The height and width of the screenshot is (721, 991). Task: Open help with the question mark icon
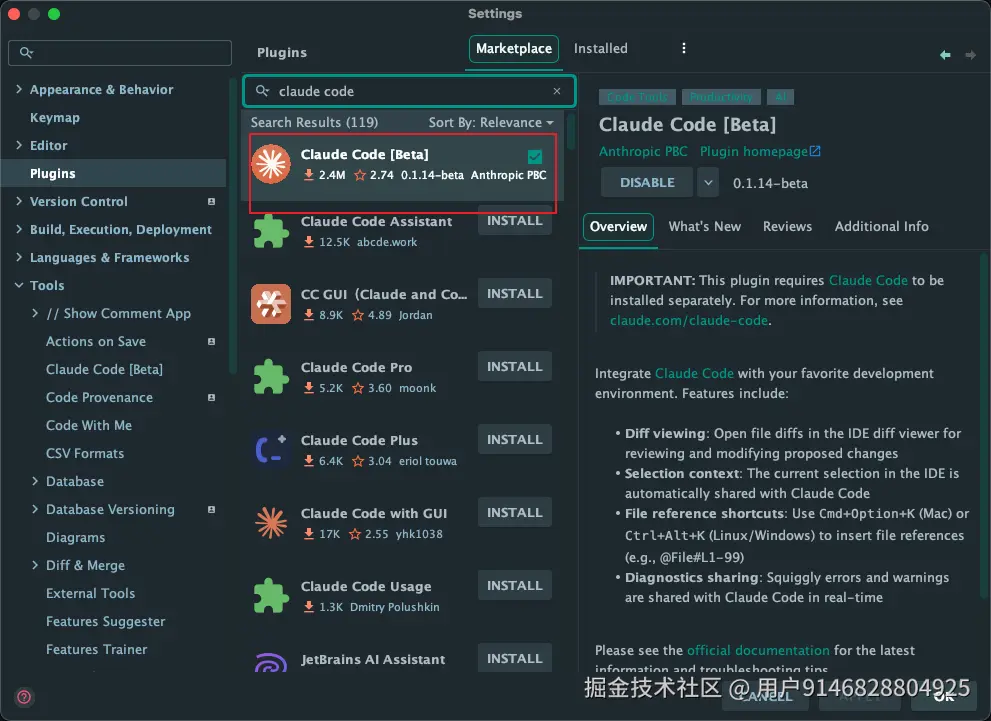[24, 697]
